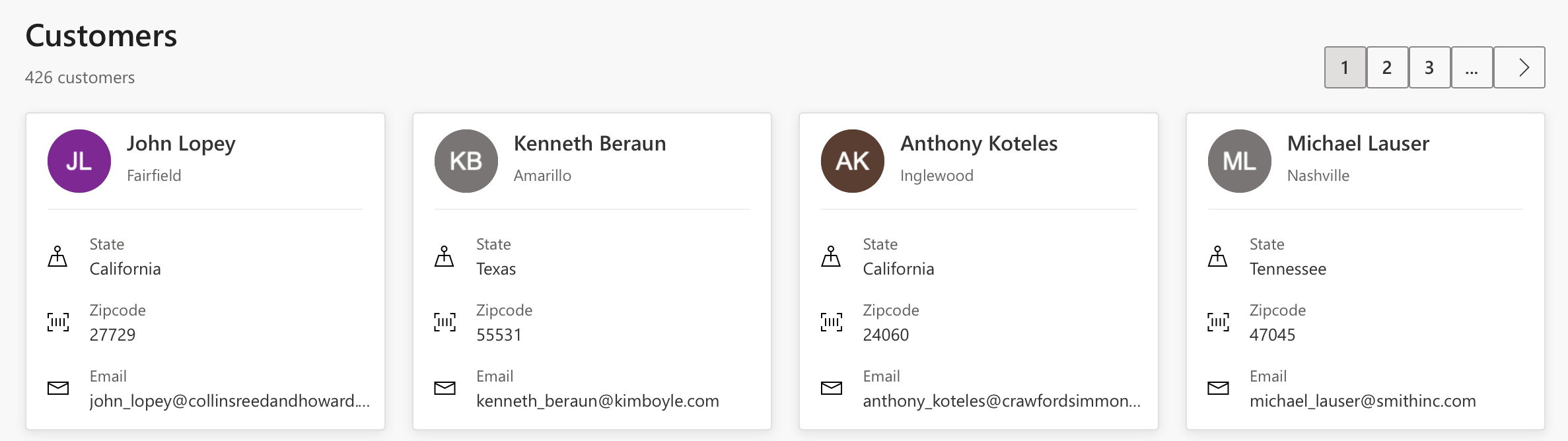
Task: Click the email envelope icon for Michael Lauser
Action: (x=1218, y=388)
